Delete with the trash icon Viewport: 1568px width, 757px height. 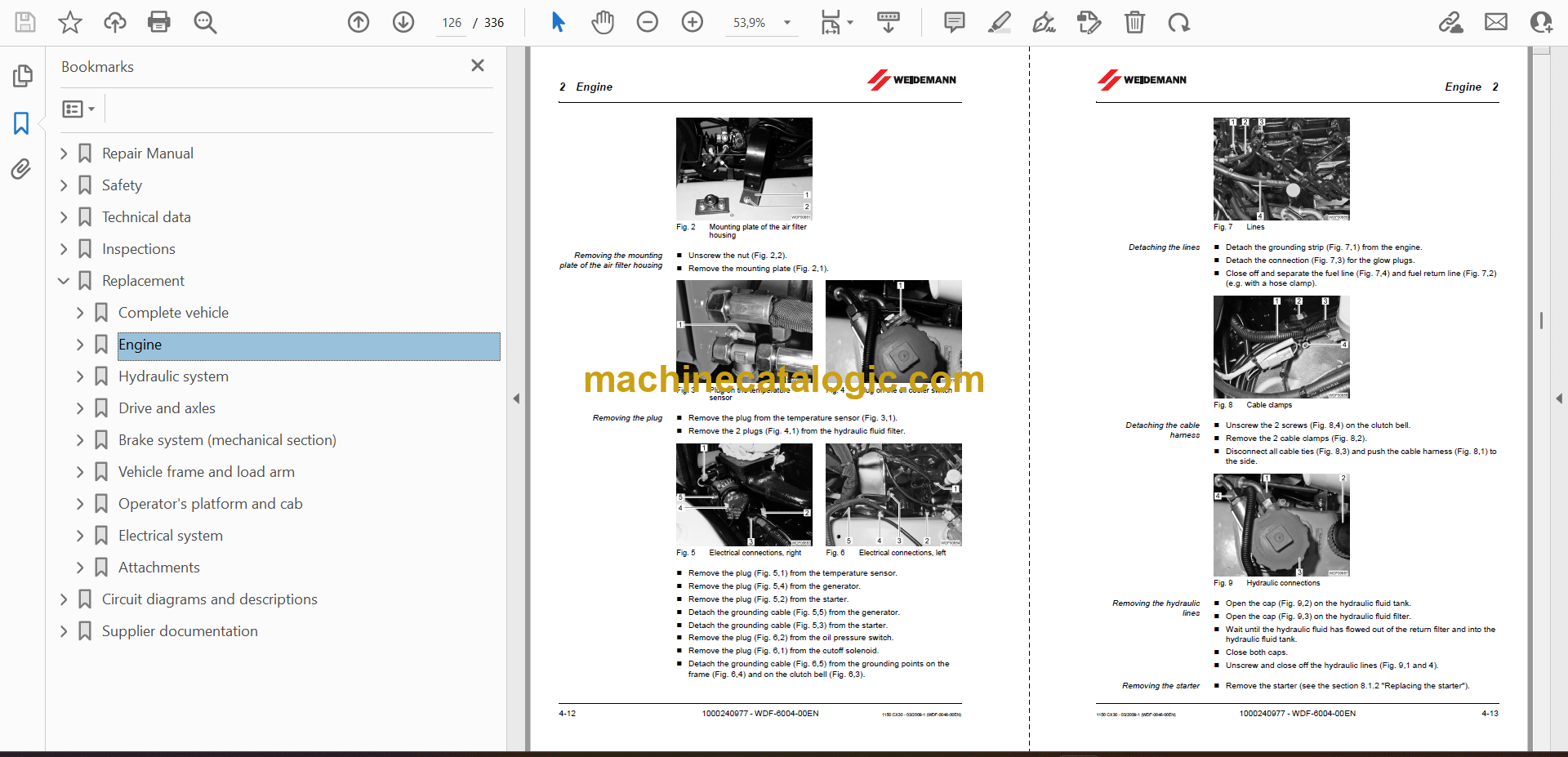point(1134,22)
